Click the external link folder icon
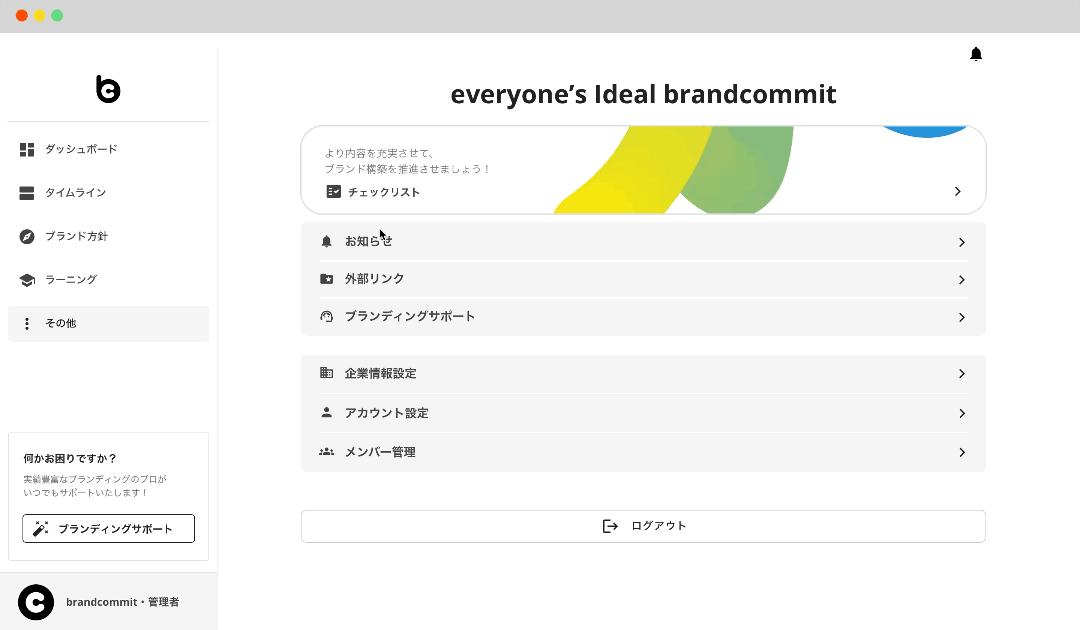The image size is (1080, 630). tap(326, 279)
